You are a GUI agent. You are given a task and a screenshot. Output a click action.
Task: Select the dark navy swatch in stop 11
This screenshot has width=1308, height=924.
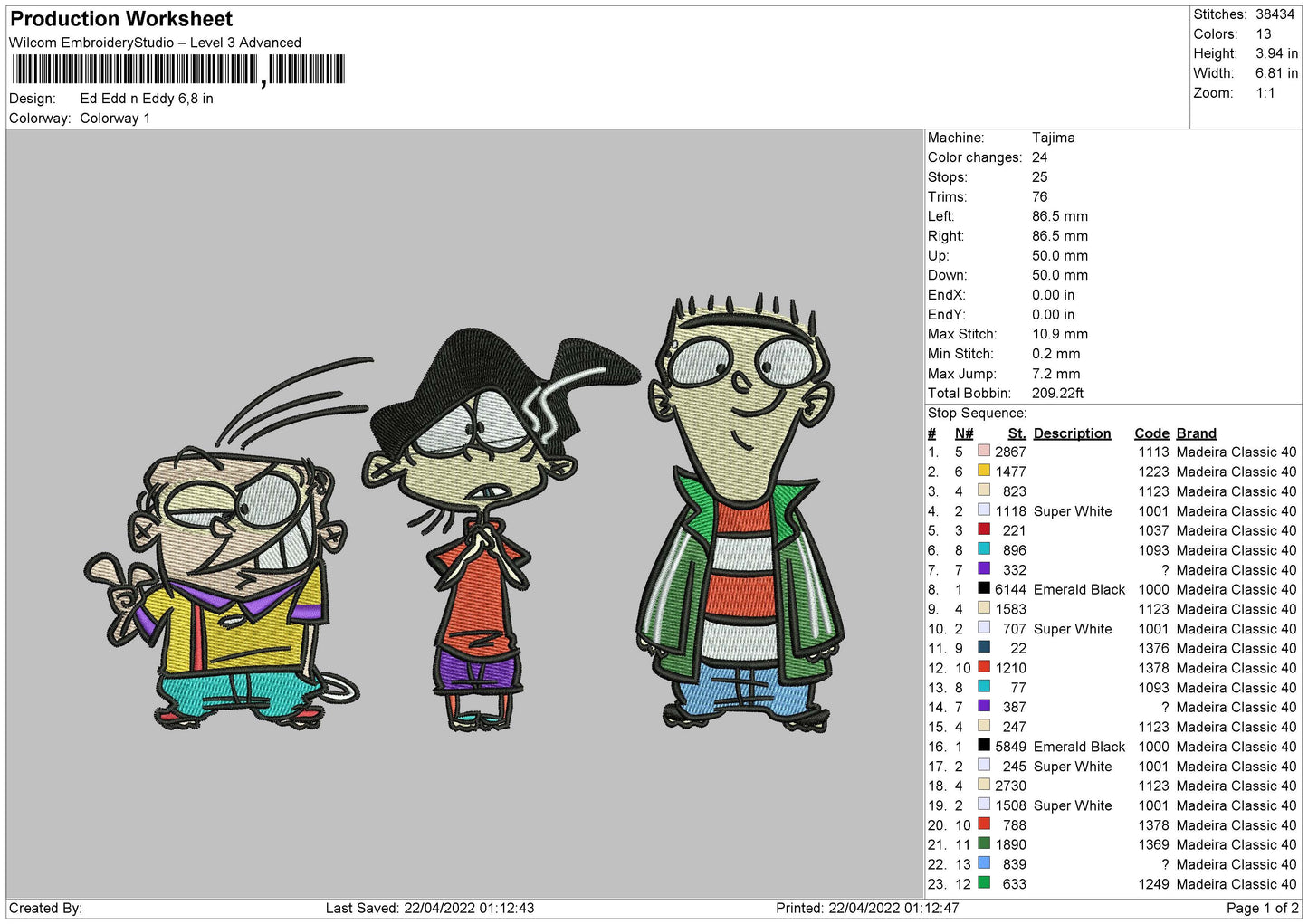(983, 648)
